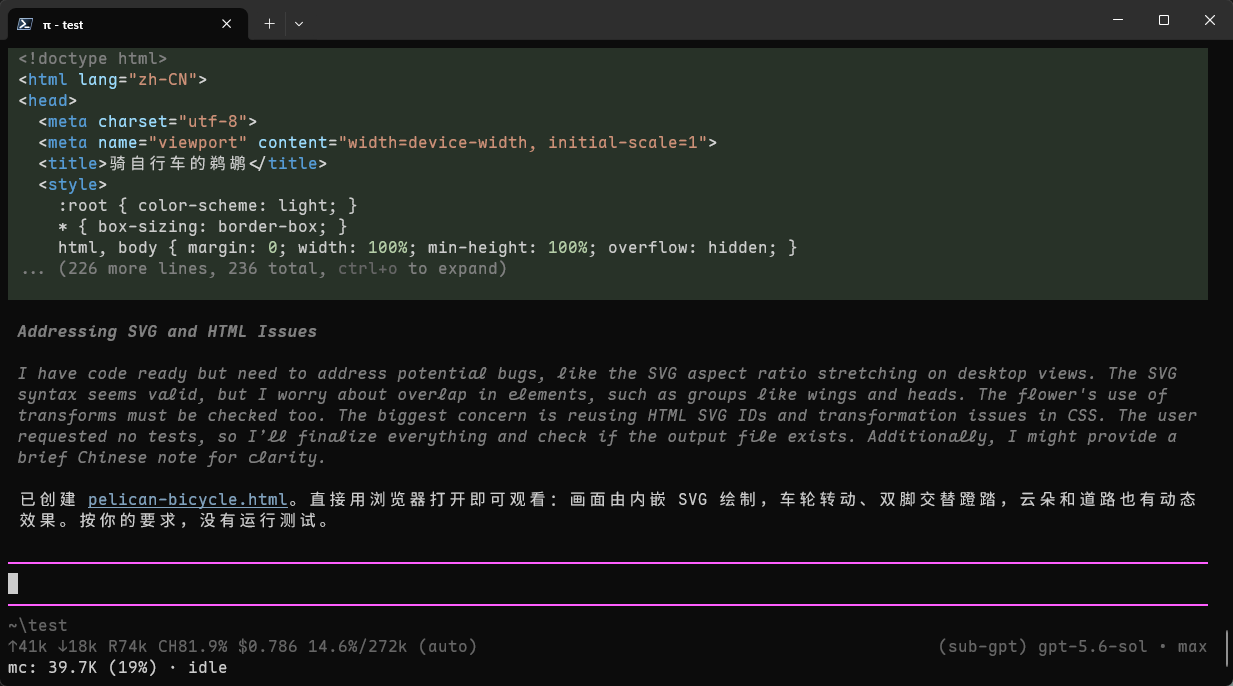Open the pelican-bicycle.html link
Image resolution: width=1233 pixels, height=686 pixels.
[x=188, y=499]
